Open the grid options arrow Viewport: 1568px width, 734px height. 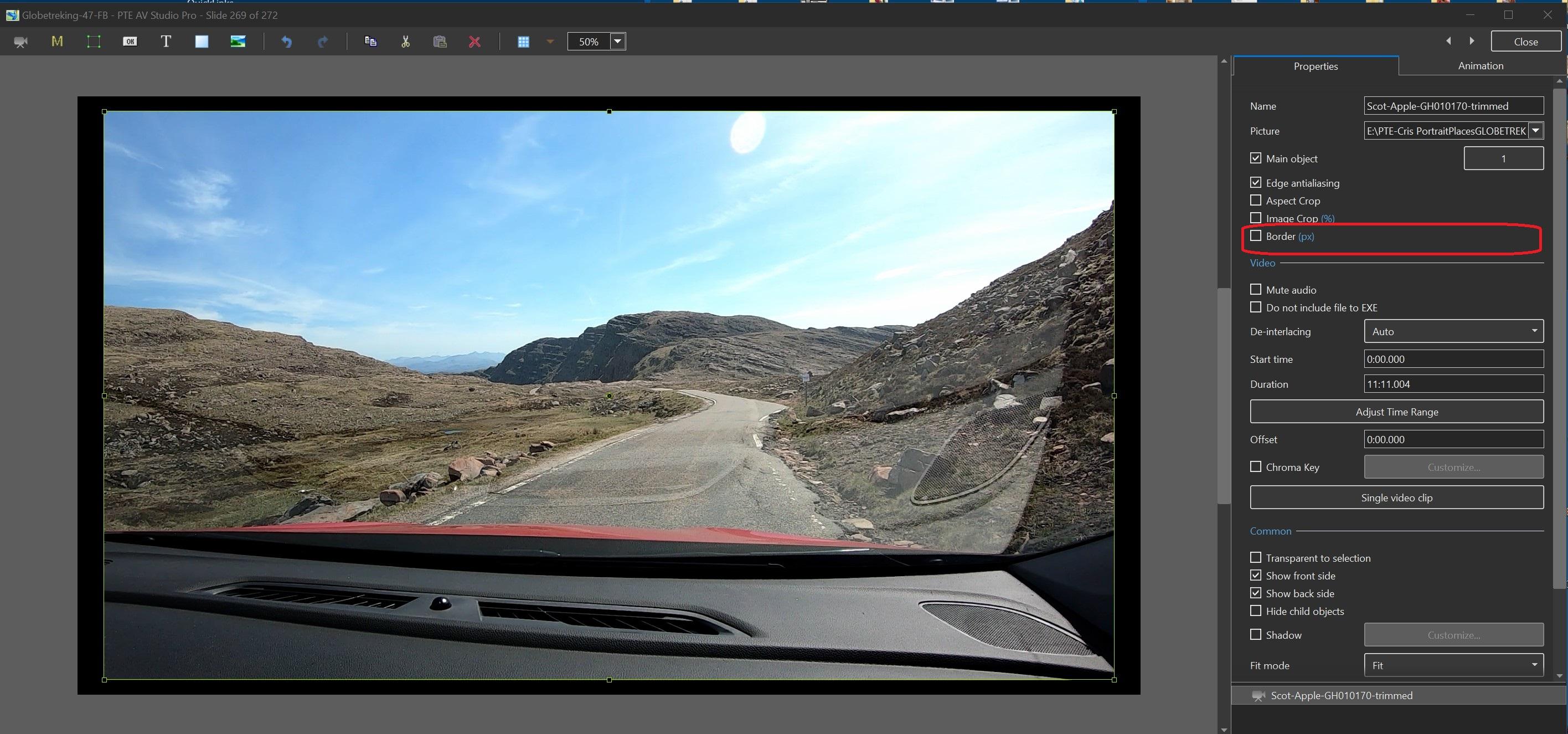550,42
